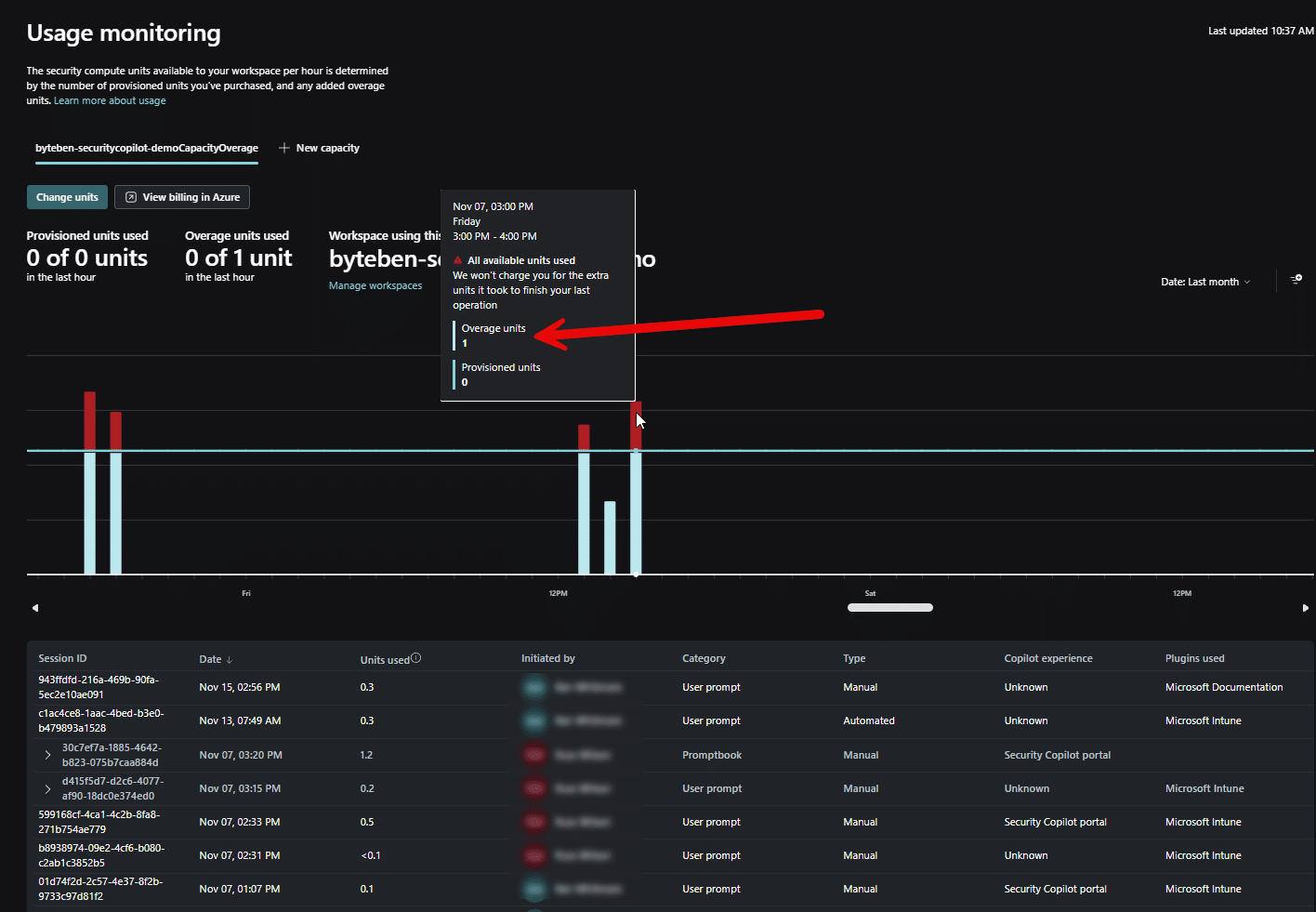Click the external link icon in View billing button
1316x912 pixels.
pos(131,197)
